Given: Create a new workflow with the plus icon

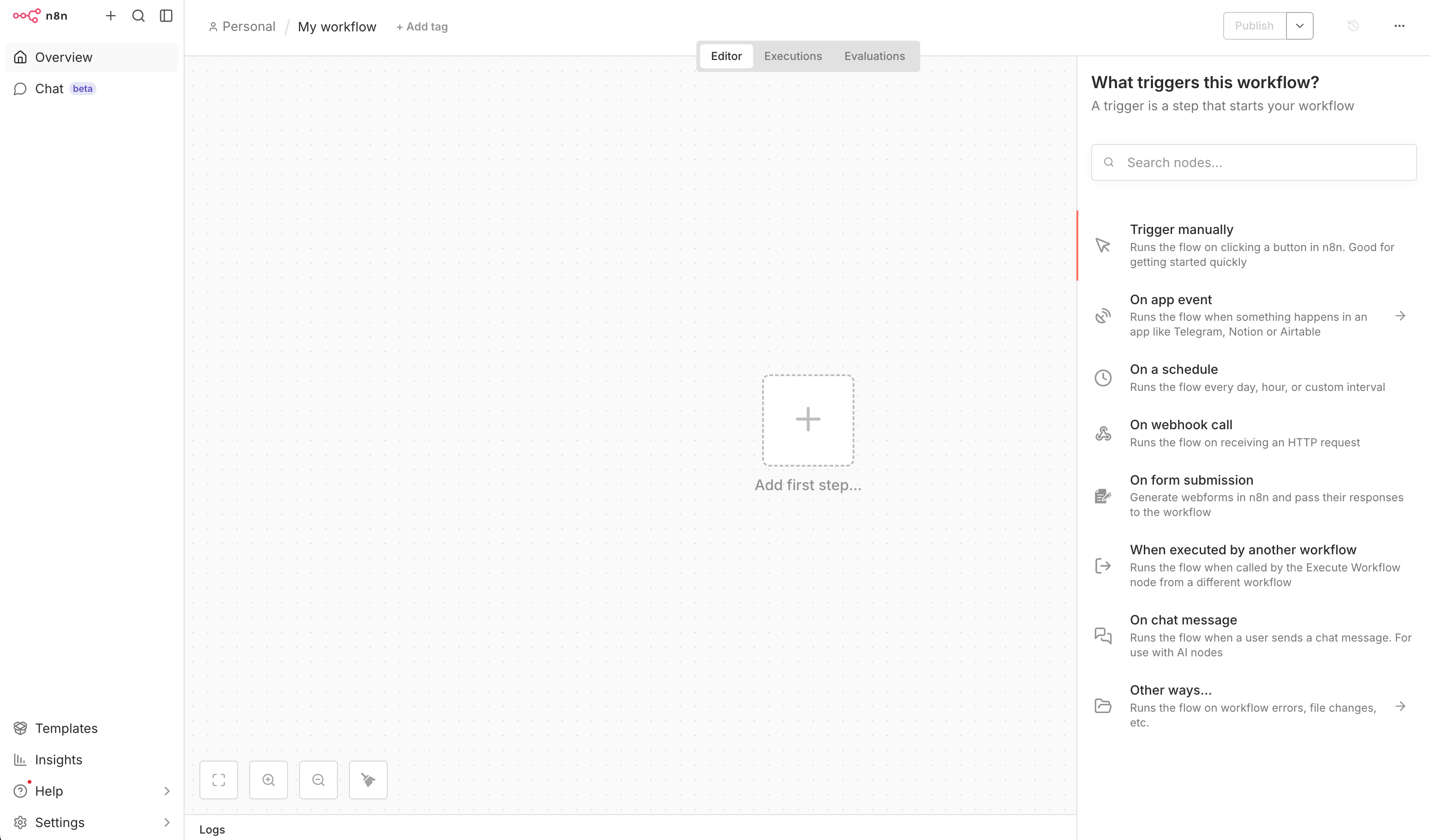Looking at the screenshot, I should (111, 16).
